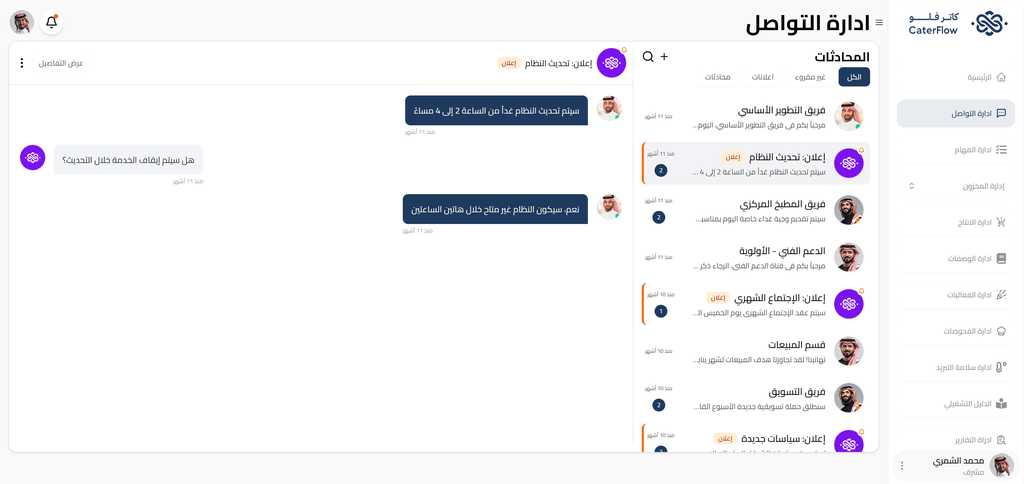
Task: Open profile avatar menu in top bar
Action: [22, 22]
